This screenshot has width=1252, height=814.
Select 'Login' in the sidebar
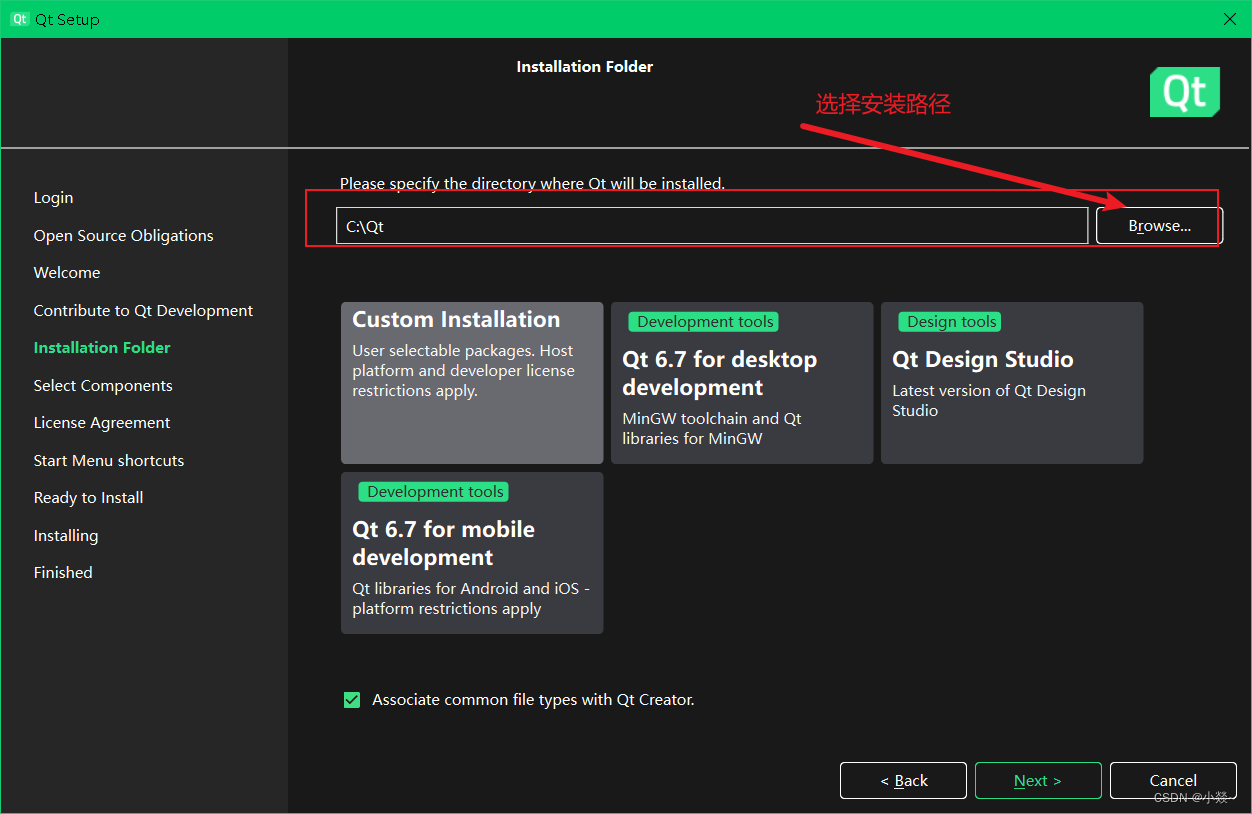pos(53,197)
